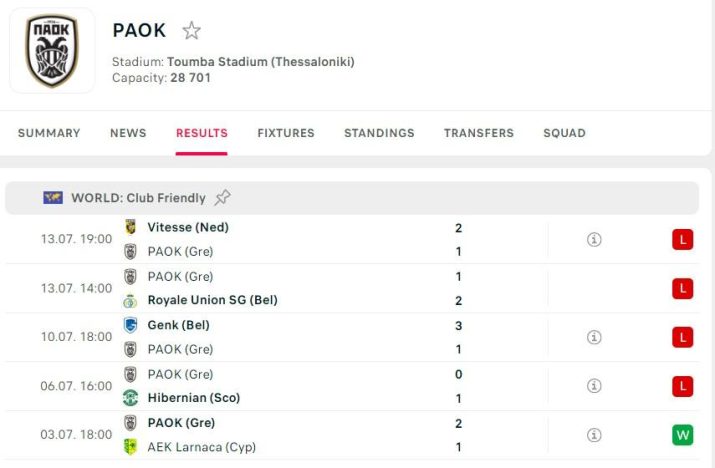Star PAOK as a favorite team

click(191, 31)
